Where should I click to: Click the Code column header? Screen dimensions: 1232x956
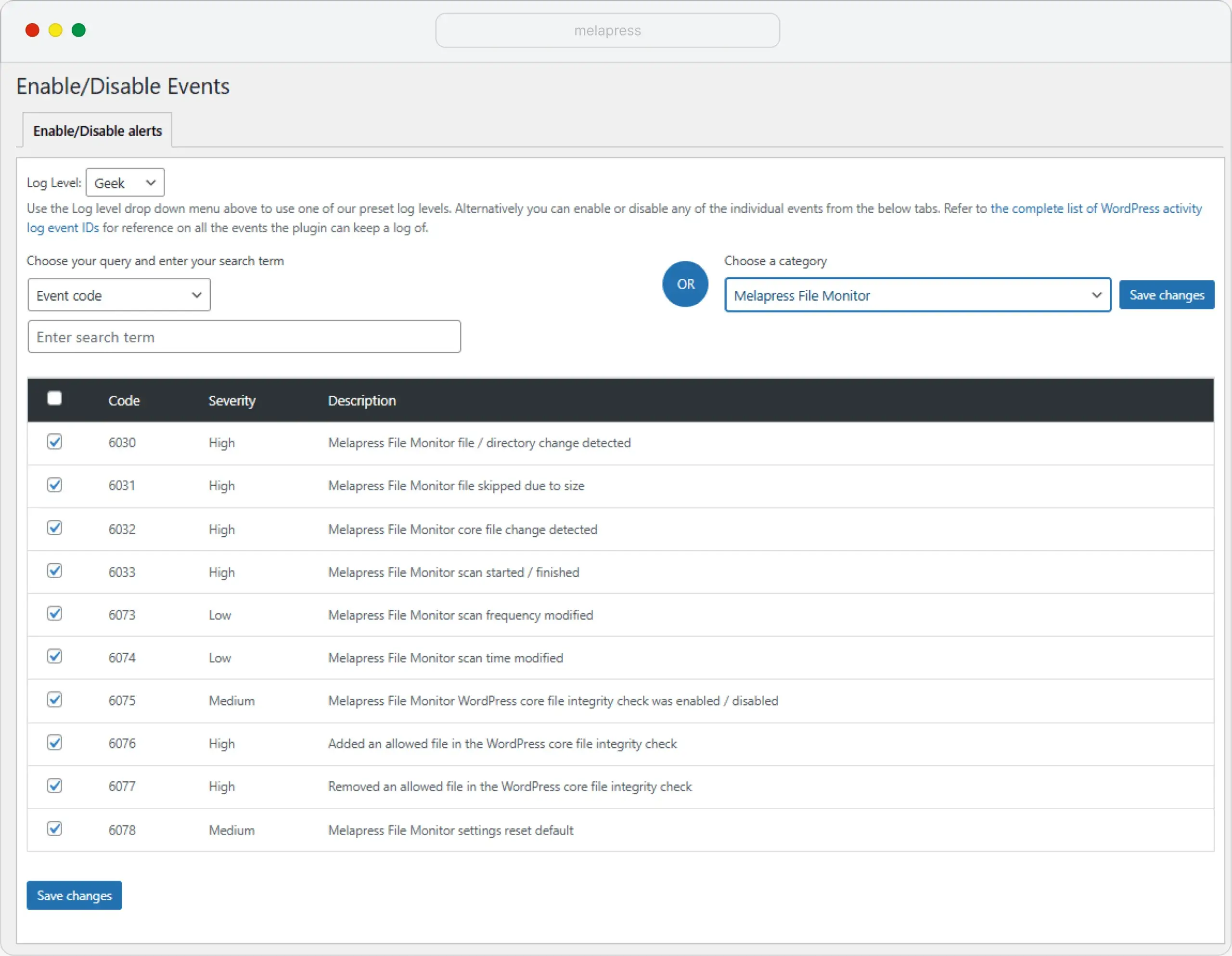(x=124, y=400)
